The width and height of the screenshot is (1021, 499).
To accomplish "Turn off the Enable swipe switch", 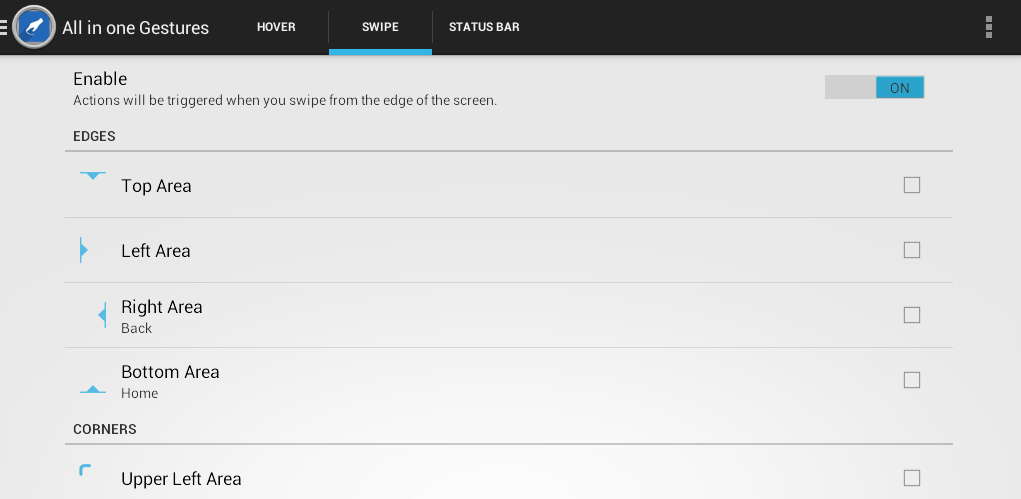I will 874,87.
